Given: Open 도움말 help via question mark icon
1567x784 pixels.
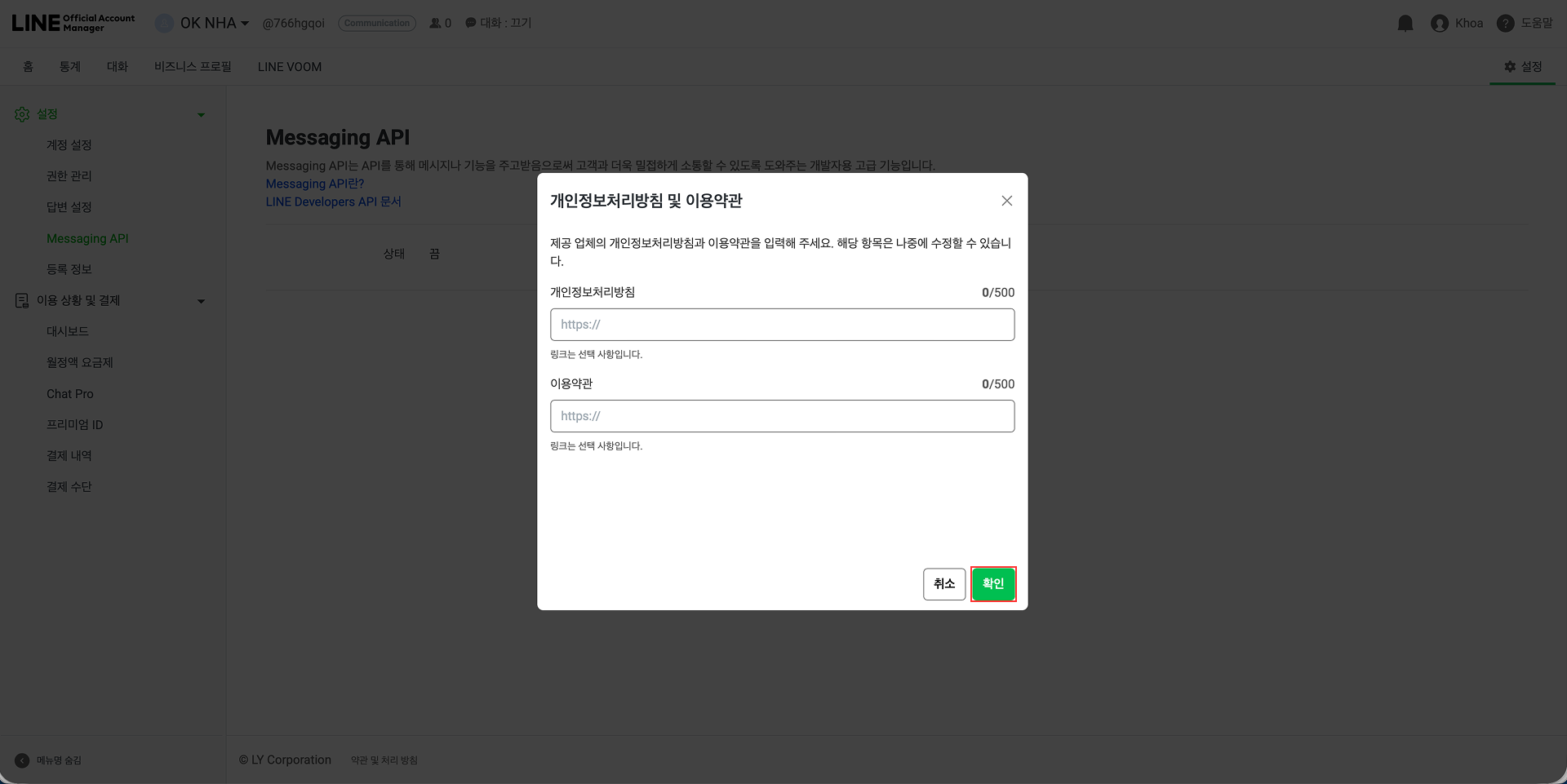Looking at the screenshot, I should tap(1506, 23).
